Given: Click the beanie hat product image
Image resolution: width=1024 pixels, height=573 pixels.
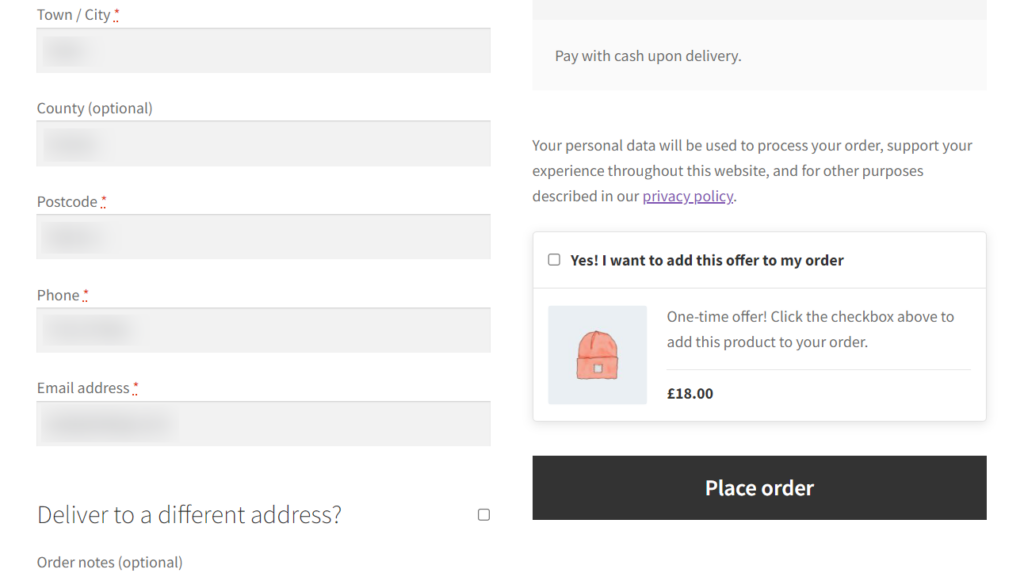Looking at the screenshot, I should click(597, 355).
